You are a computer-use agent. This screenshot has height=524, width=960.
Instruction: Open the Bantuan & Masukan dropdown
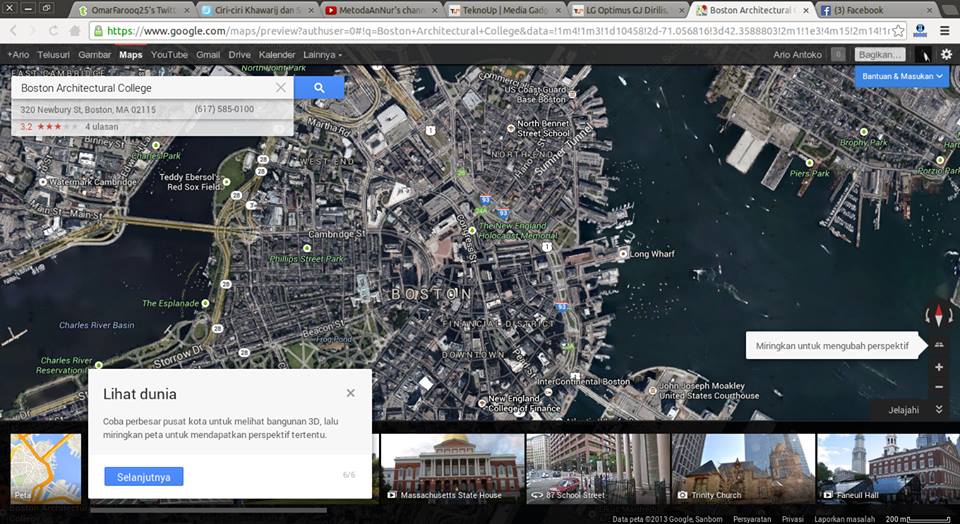[x=902, y=77]
